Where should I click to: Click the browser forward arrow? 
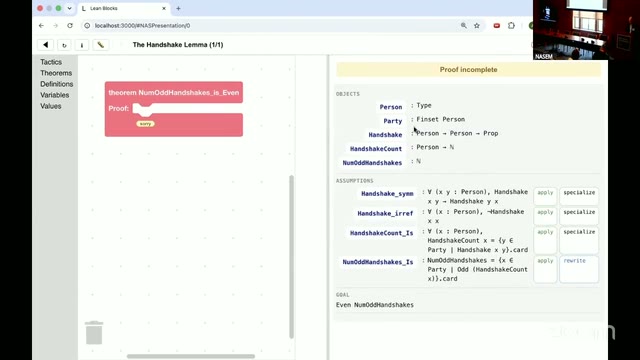coord(56,25)
